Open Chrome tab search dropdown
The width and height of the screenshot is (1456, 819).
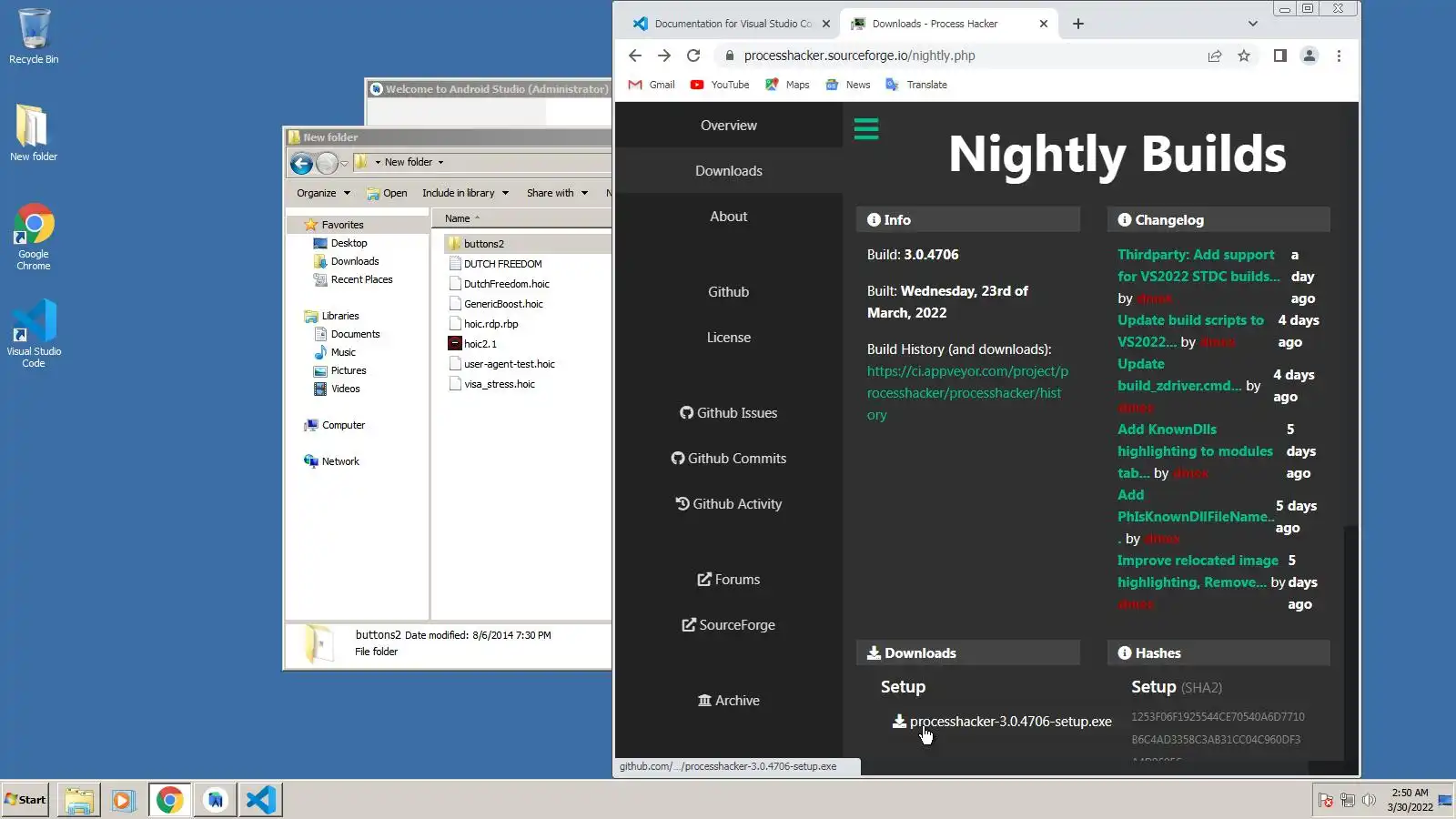coord(1253,24)
